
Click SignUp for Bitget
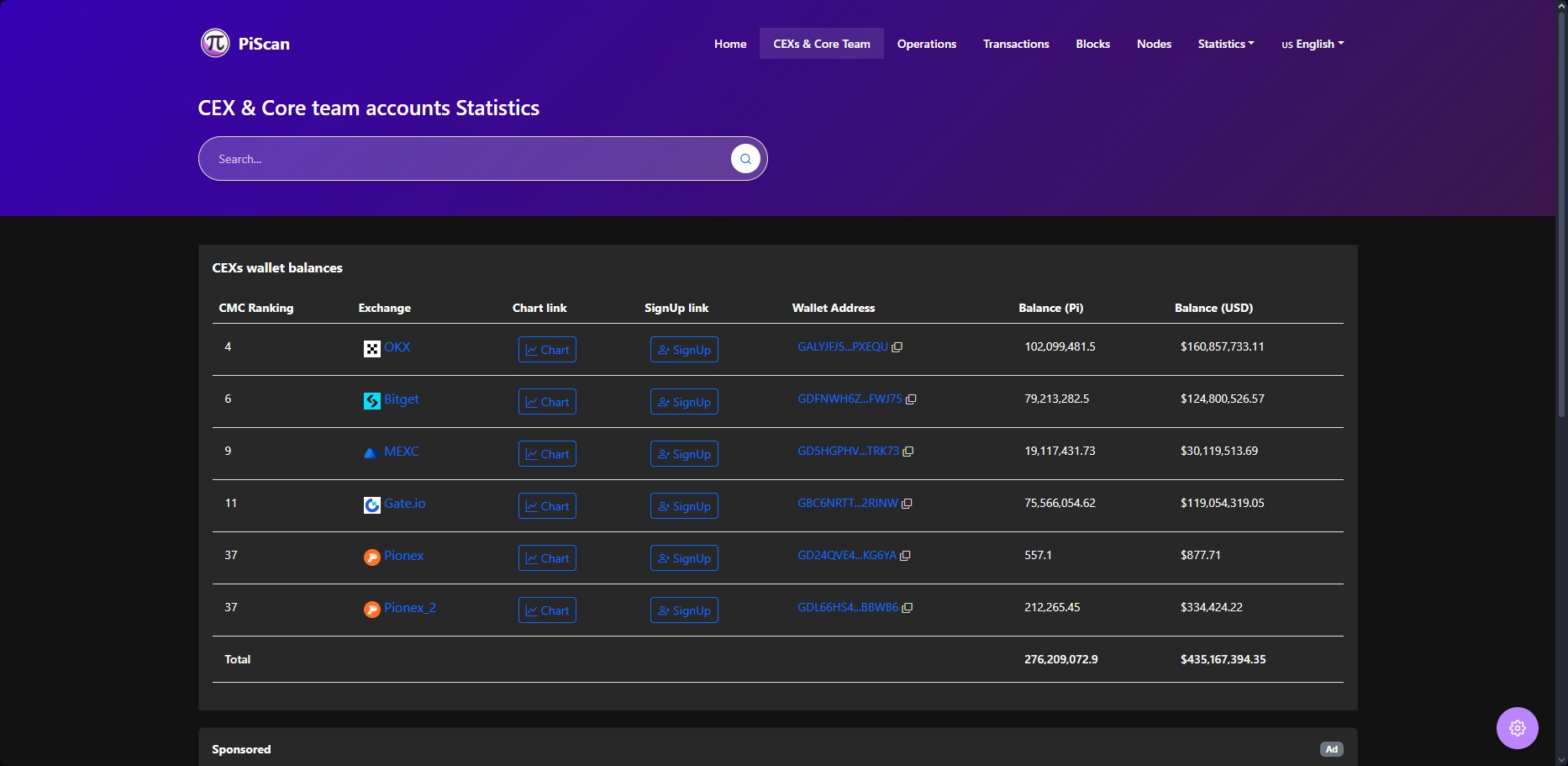pos(684,402)
